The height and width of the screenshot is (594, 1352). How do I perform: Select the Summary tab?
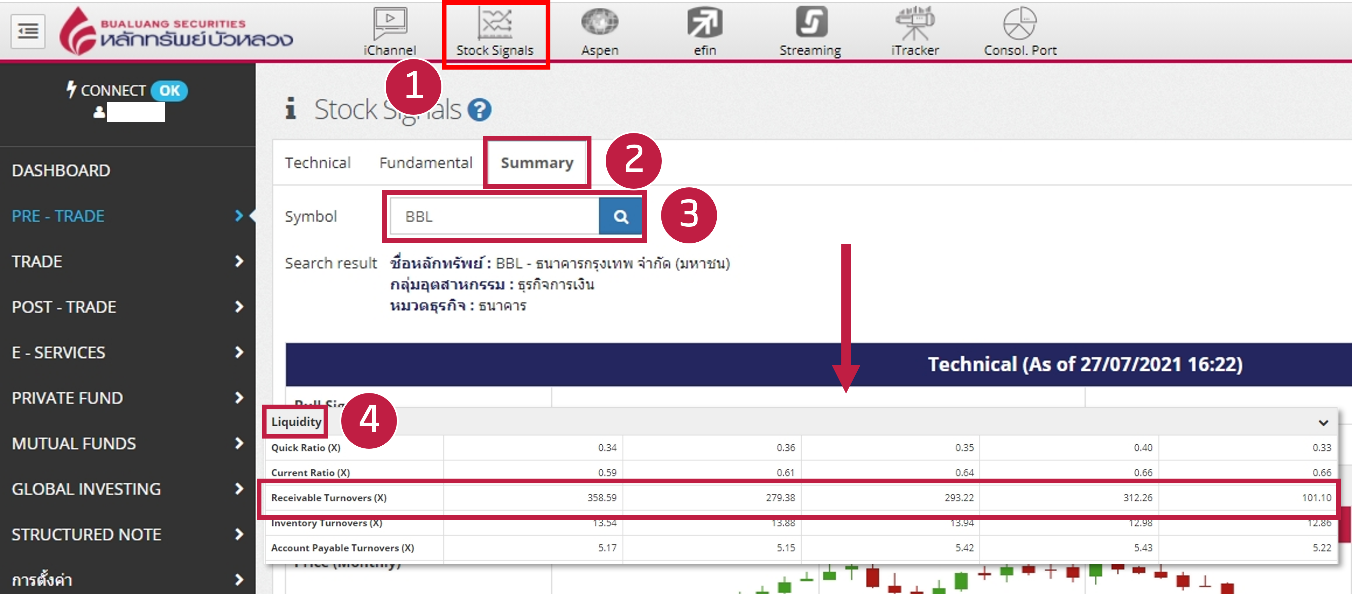537,163
